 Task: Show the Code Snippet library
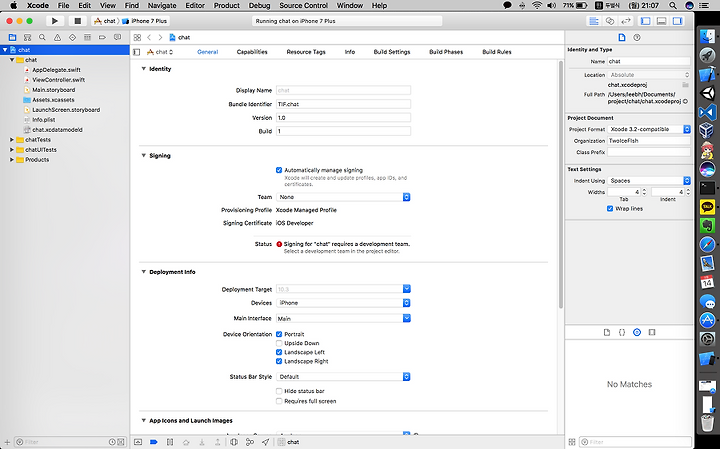(x=622, y=332)
